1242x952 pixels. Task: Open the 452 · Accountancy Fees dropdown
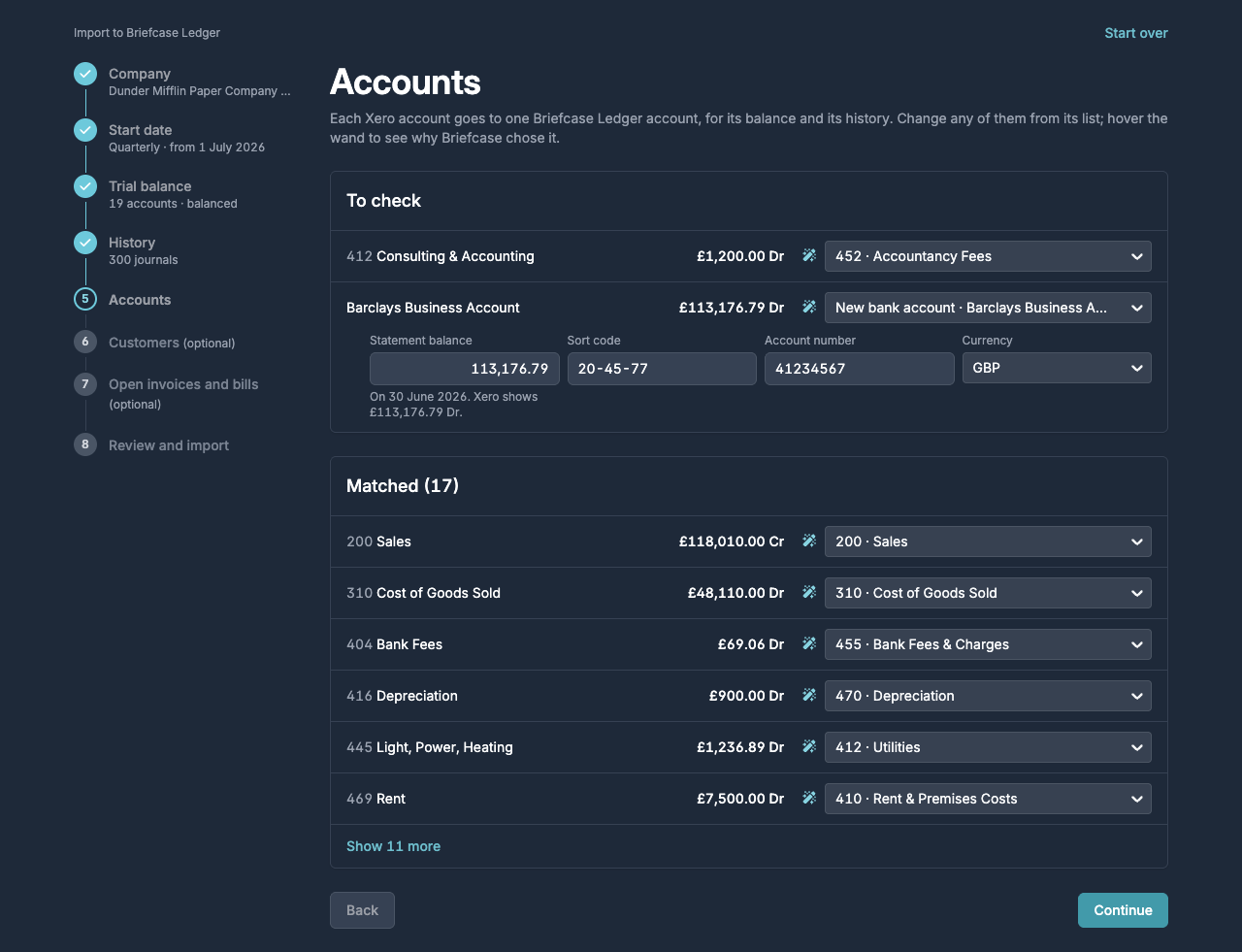[988, 256]
